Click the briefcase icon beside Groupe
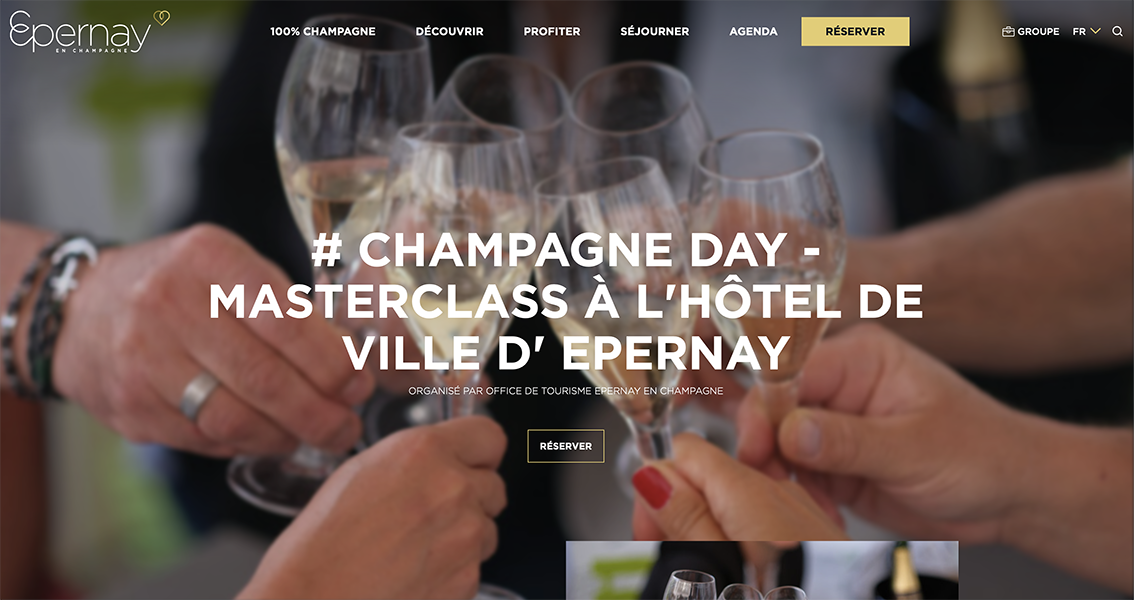This screenshot has width=1134, height=600. (1008, 32)
